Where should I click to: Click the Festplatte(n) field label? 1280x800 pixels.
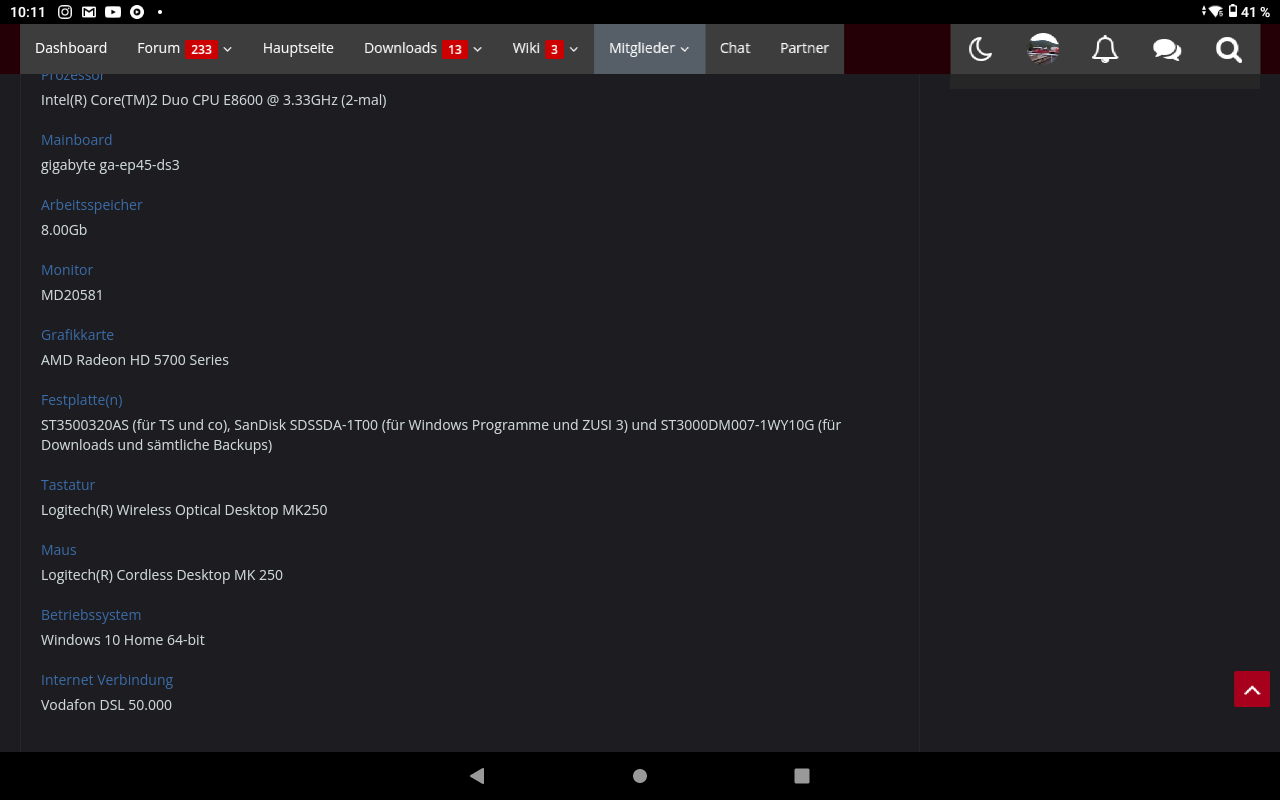pyautogui.click(x=81, y=400)
